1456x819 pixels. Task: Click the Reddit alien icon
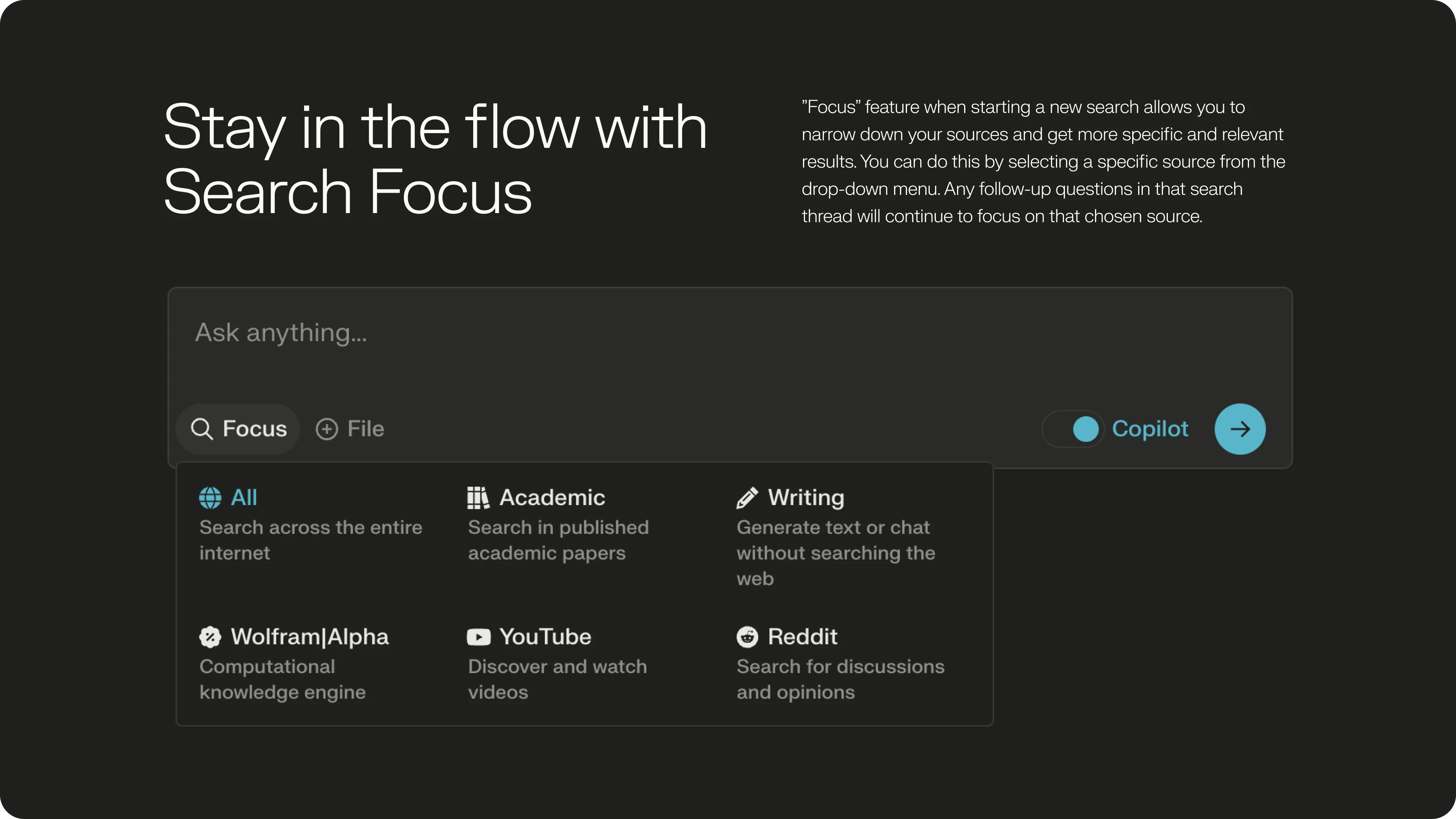click(747, 637)
